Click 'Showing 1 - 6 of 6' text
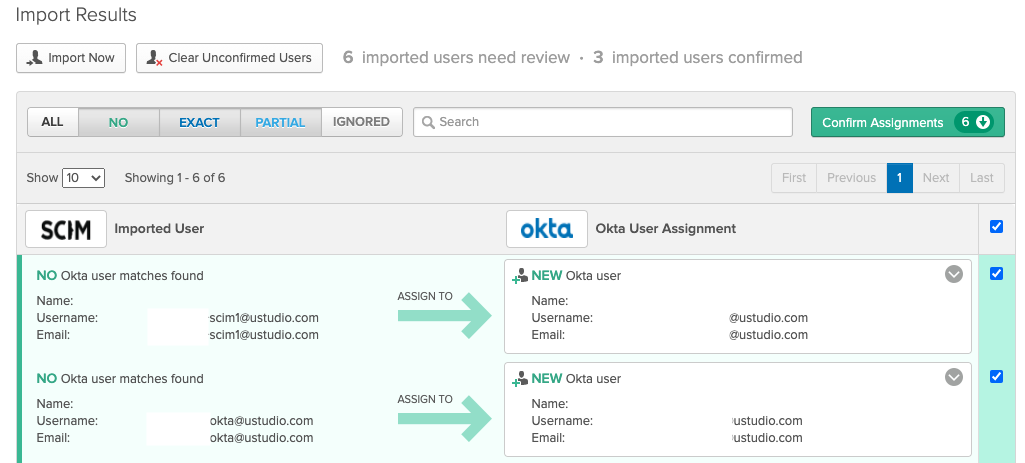 [175, 178]
